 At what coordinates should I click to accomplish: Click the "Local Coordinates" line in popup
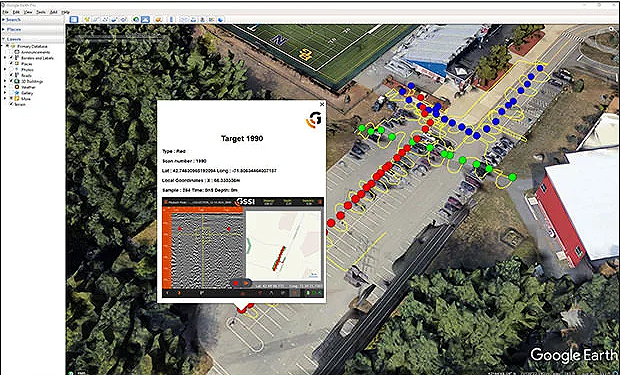pyautogui.click(x=201, y=180)
